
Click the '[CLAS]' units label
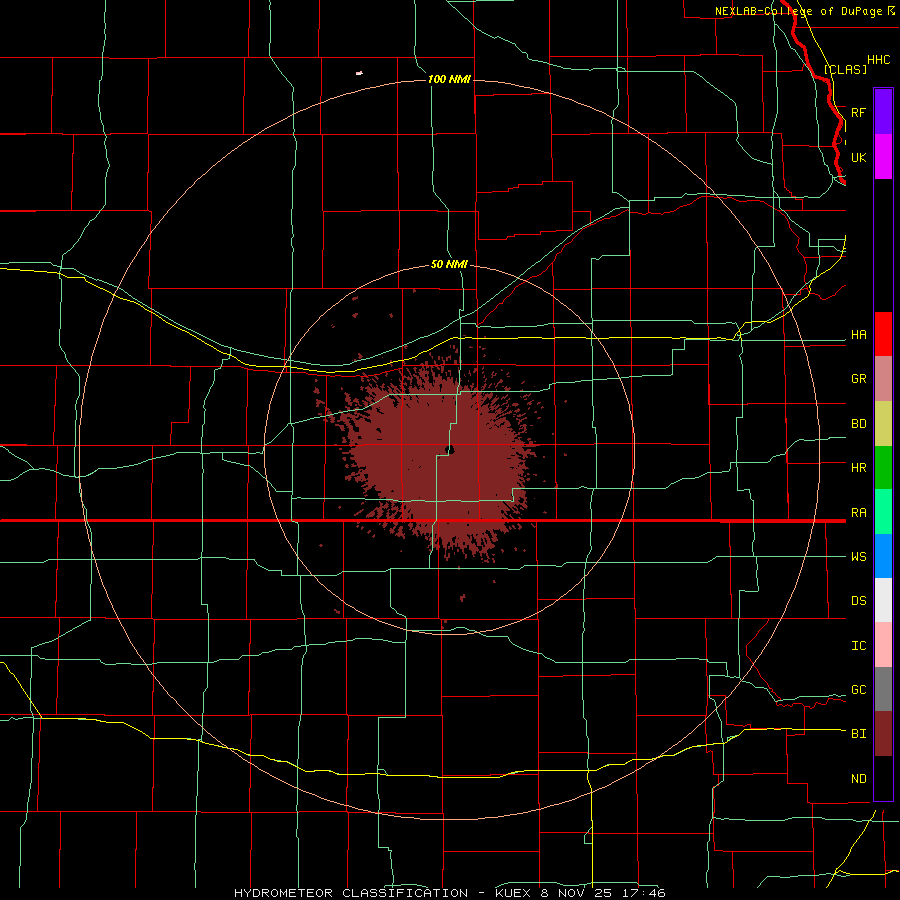pyautogui.click(x=845, y=69)
